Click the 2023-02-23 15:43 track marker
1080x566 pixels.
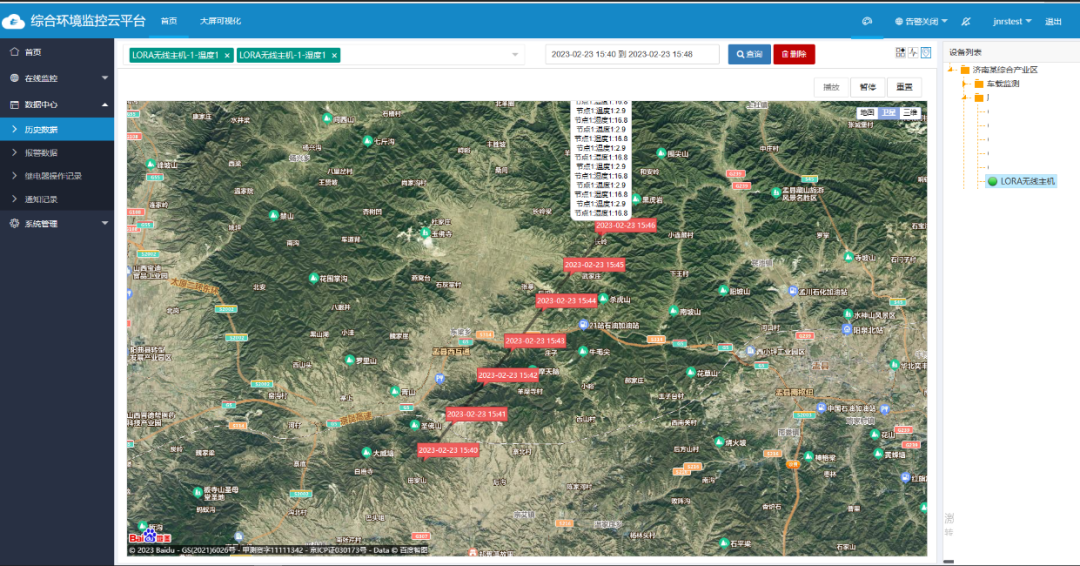[534, 341]
